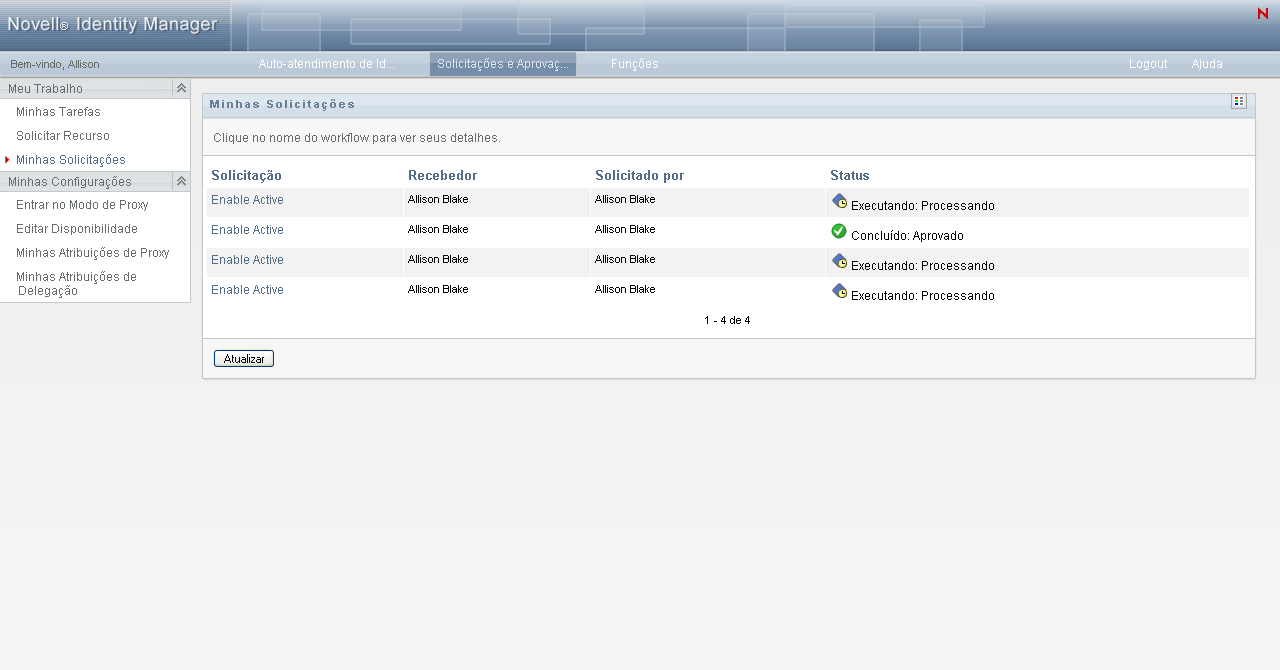Open the Auto-atendimento de Id... tab

[326, 64]
